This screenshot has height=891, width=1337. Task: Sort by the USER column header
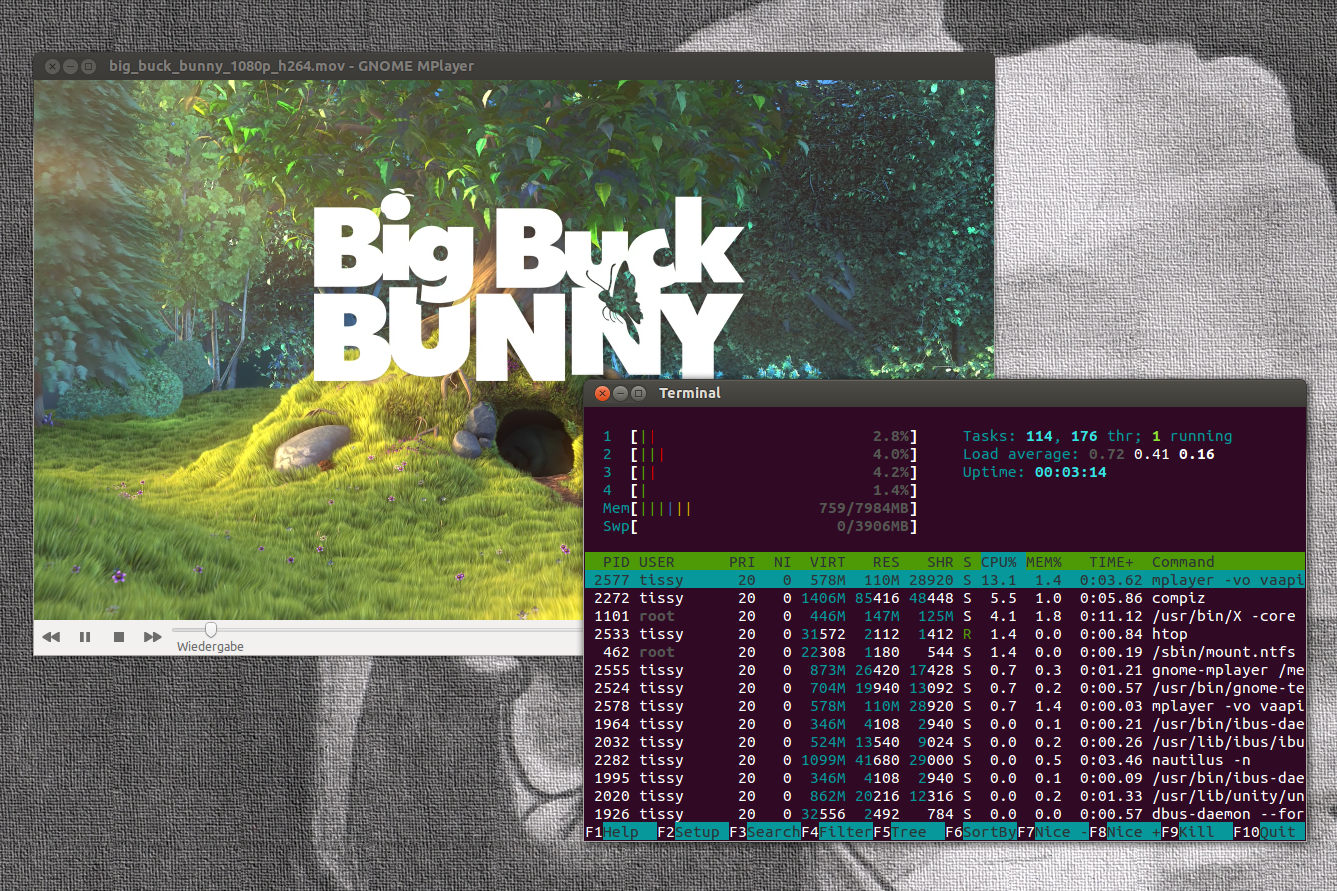pyautogui.click(x=656, y=562)
